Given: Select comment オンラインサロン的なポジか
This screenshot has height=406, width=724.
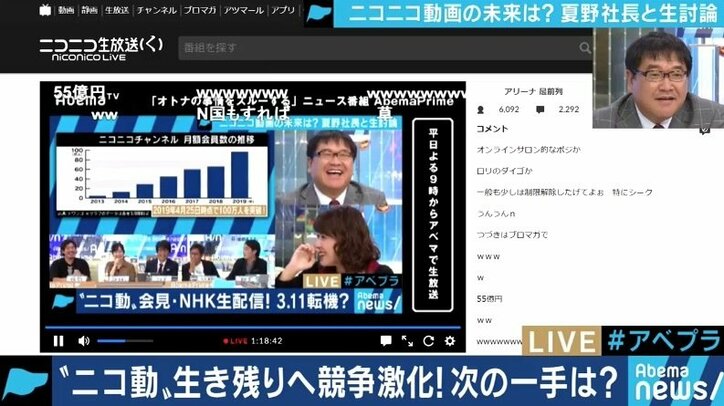Looking at the screenshot, I should [x=529, y=150].
